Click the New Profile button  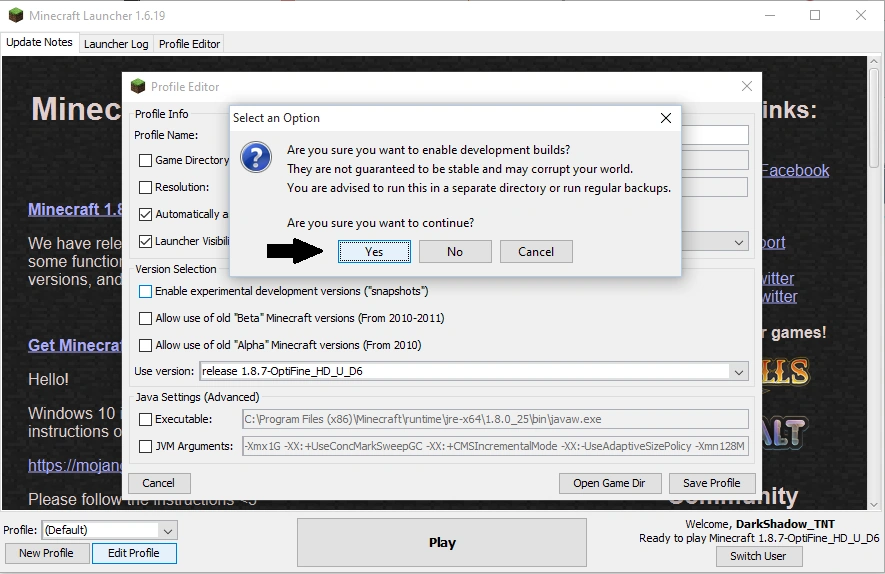(46, 553)
